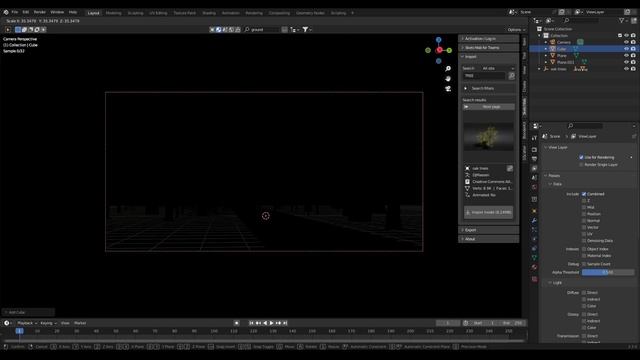Enable Render Single Layer checkbox
The height and width of the screenshot is (360, 640).
[581, 164]
